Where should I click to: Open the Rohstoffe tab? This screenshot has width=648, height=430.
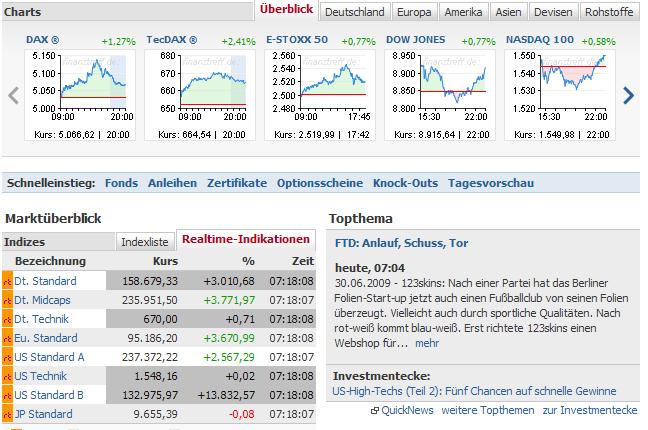click(x=609, y=12)
